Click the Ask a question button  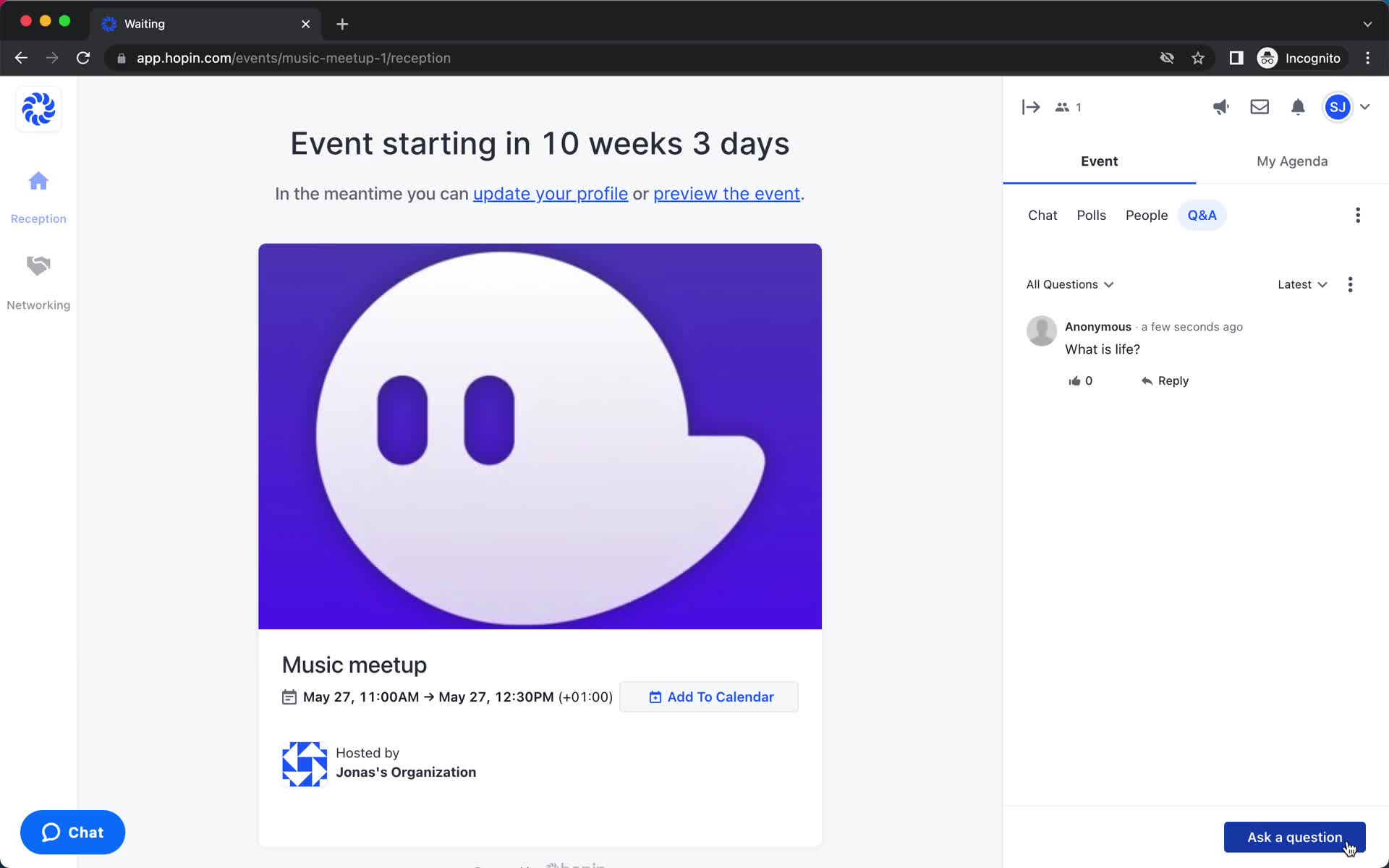(x=1294, y=837)
